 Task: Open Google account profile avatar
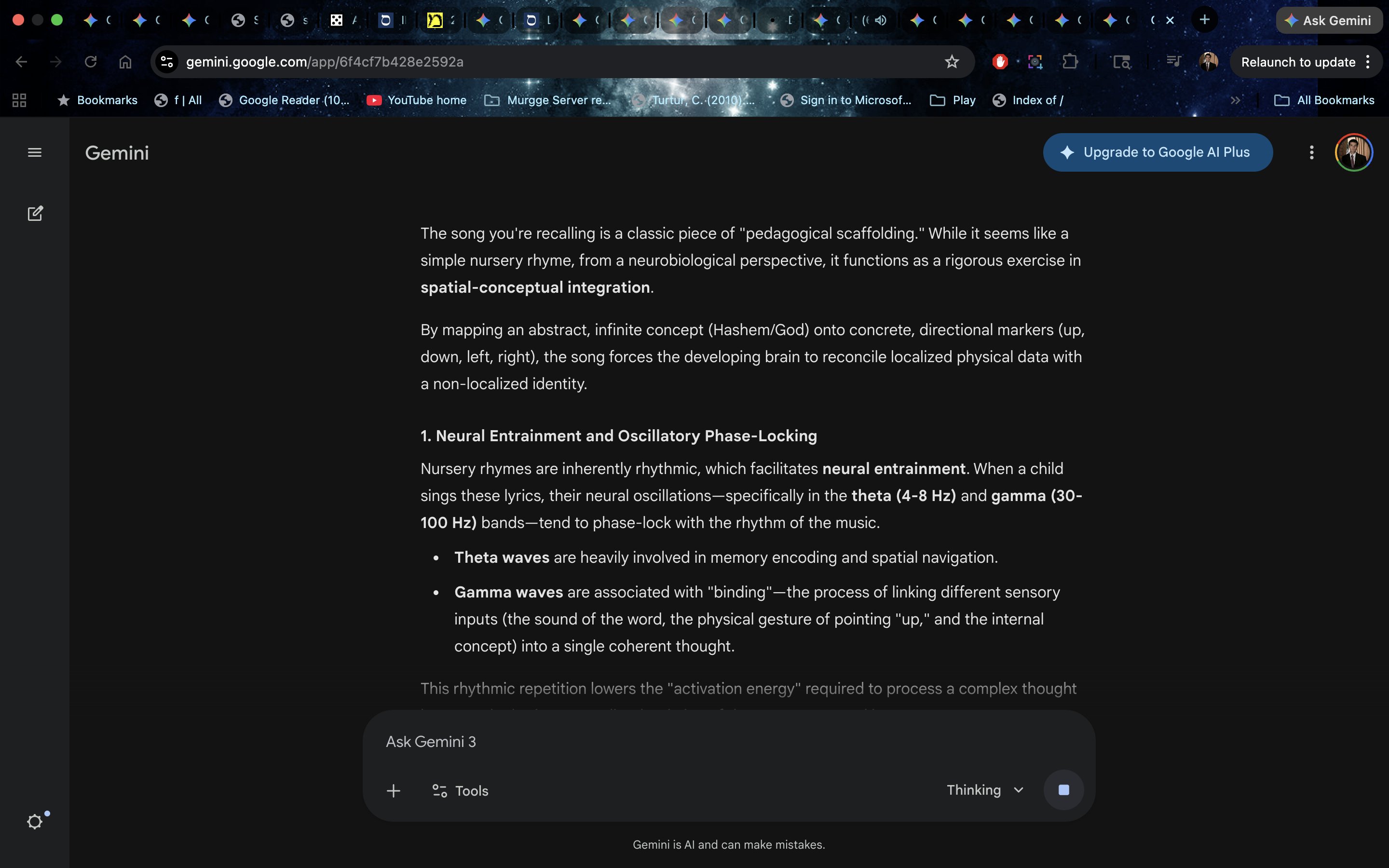click(1353, 152)
